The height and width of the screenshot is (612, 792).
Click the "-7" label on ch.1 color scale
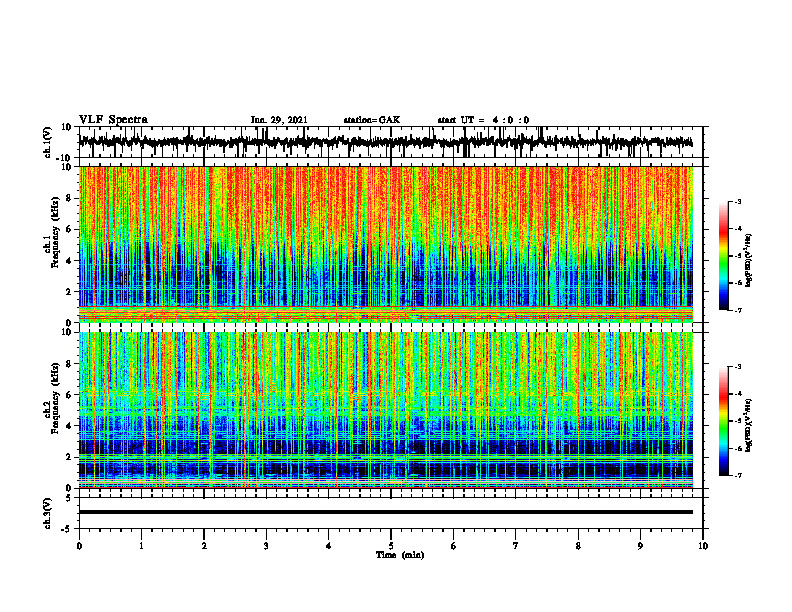coord(737,310)
